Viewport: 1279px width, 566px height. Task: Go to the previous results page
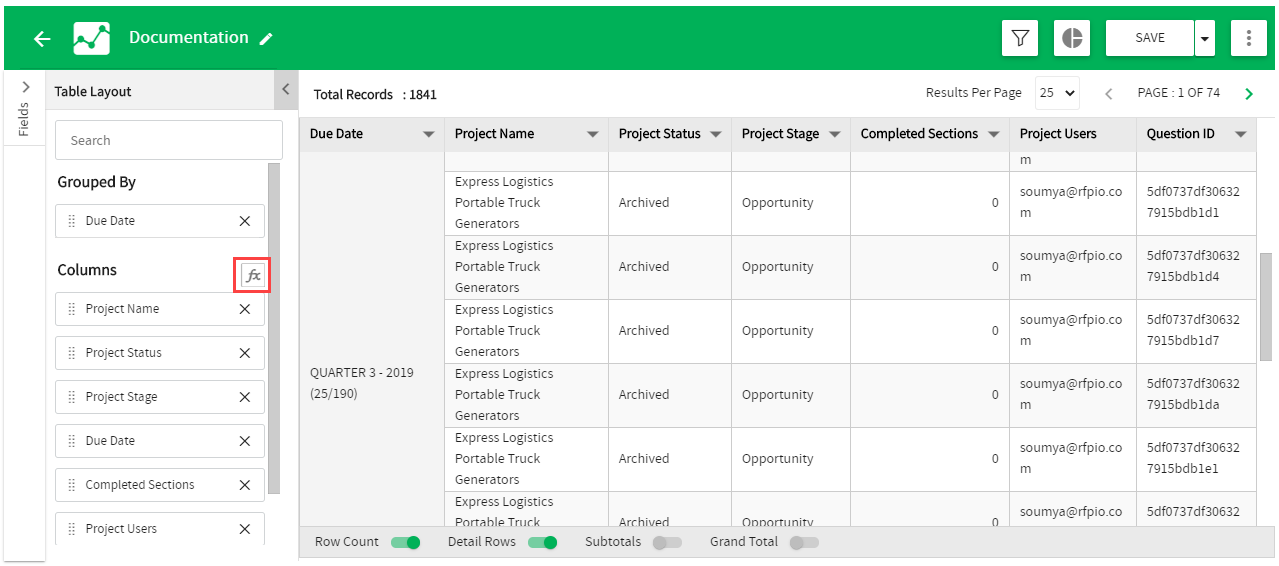tap(1108, 94)
